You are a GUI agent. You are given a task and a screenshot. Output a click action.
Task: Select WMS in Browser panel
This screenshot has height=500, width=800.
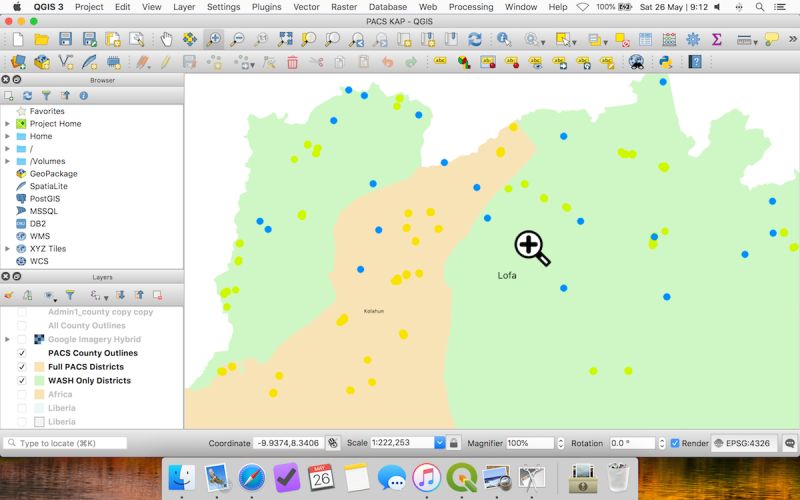(x=40, y=236)
